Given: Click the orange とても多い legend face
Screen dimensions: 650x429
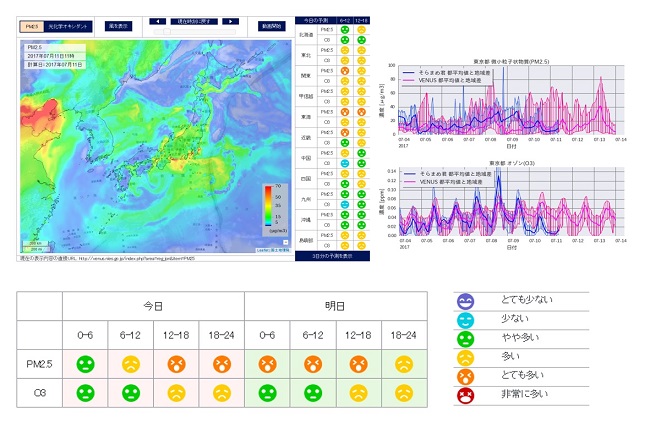Looking at the screenshot, I should click(466, 377).
